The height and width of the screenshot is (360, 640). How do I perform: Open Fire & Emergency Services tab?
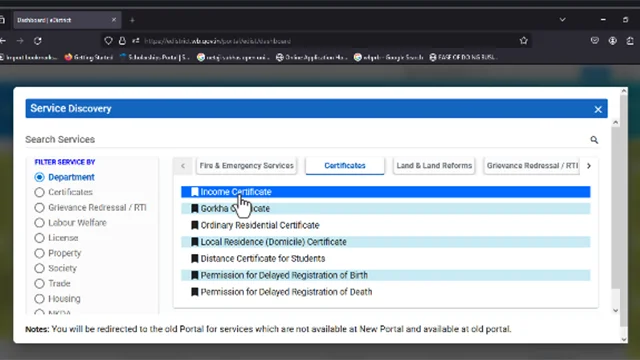pos(247,166)
